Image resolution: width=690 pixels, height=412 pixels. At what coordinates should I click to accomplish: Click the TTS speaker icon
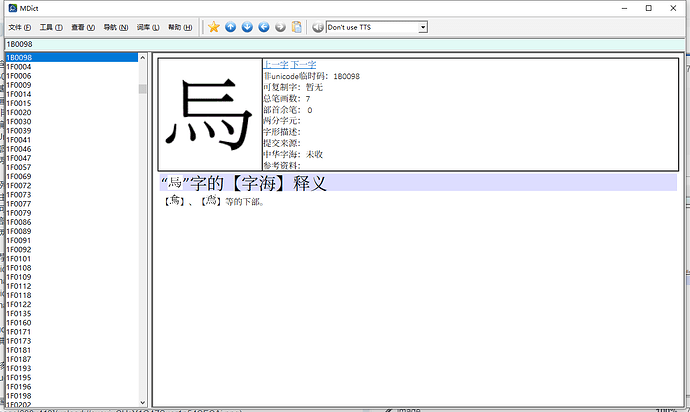point(318,27)
